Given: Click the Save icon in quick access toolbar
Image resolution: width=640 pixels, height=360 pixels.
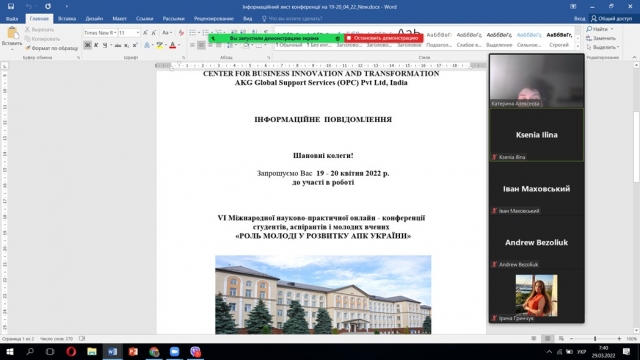Looking at the screenshot, I should click(11, 7).
